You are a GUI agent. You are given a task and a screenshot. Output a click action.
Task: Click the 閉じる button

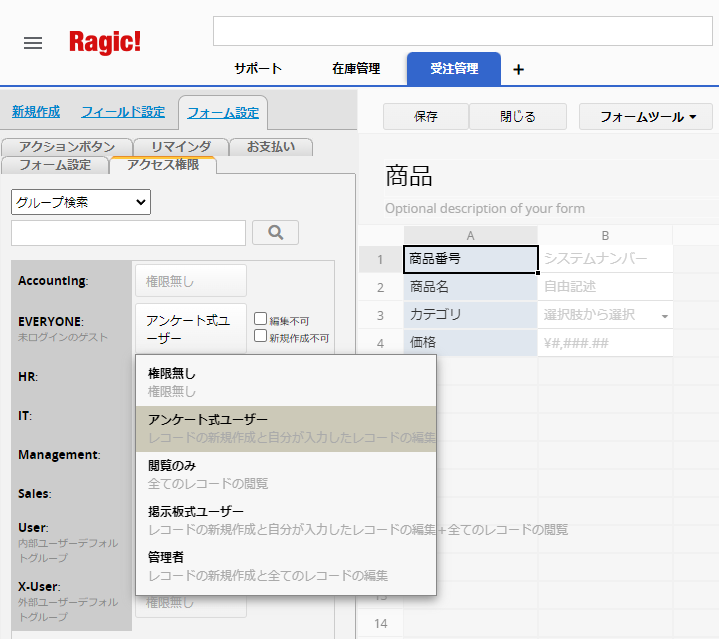tap(518, 117)
